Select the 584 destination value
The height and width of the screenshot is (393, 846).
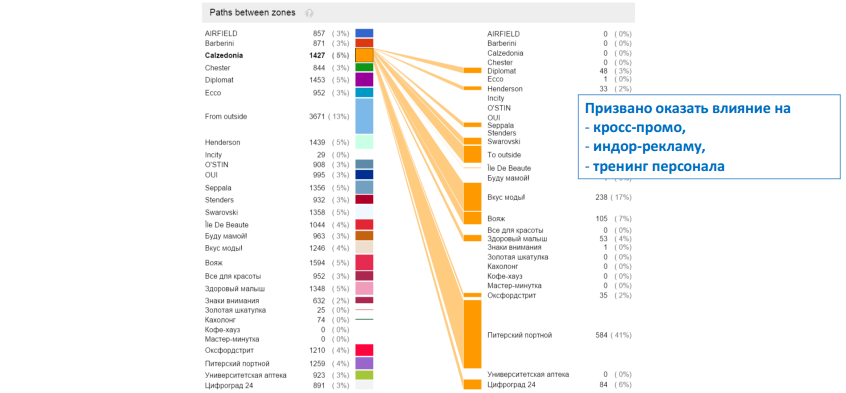pos(602,335)
